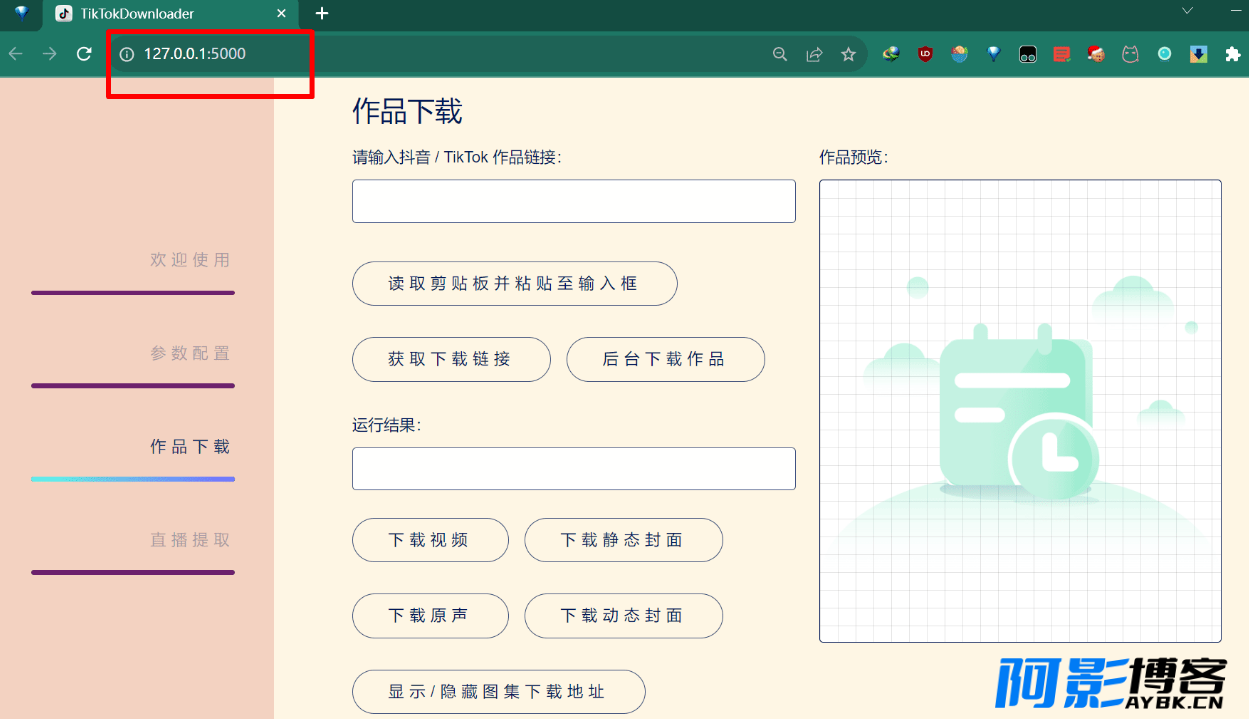Click the 后台下载作品 button
Screen dimensions: 1249x719
[x=665, y=359]
